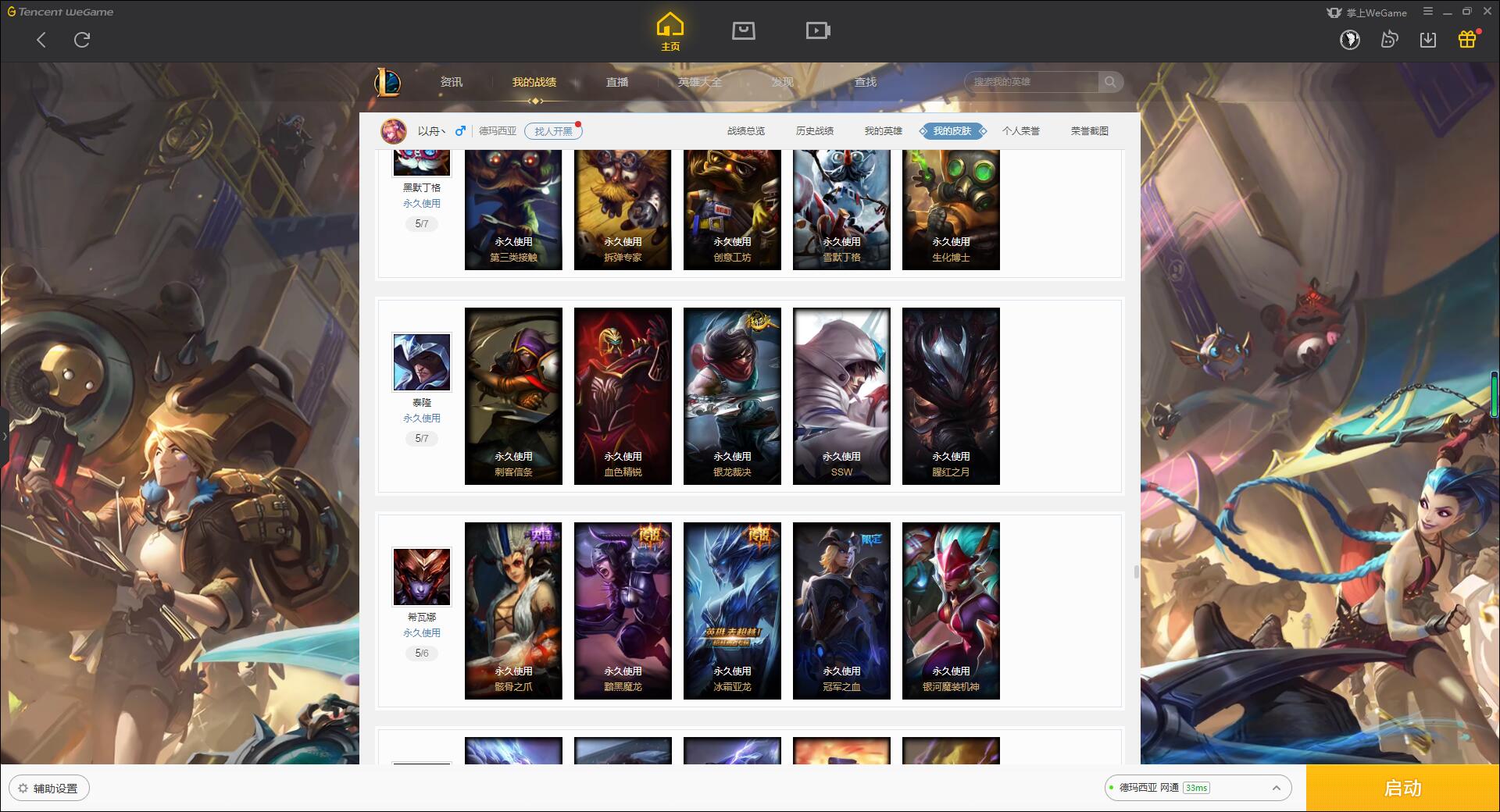Click the 泰隆 champion portrait
This screenshot has height=812, width=1500.
(x=422, y=362)
